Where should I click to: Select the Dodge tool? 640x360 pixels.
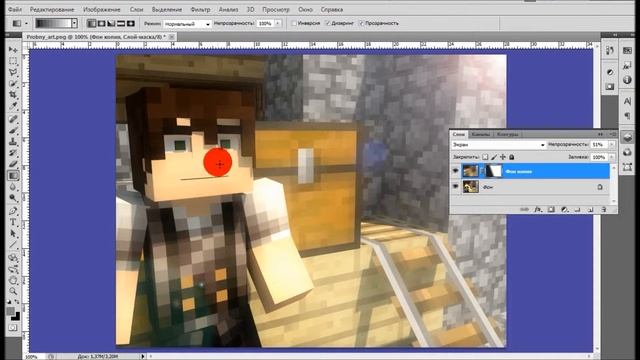pos(13,198)
